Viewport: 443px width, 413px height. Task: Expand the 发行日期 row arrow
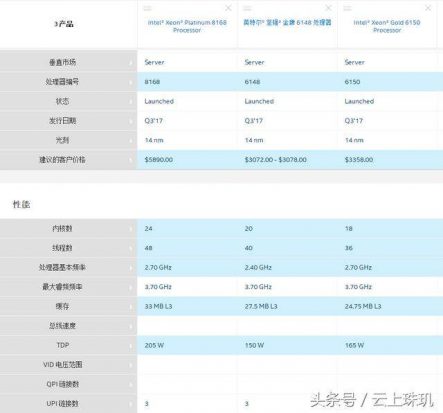point(131,121)
